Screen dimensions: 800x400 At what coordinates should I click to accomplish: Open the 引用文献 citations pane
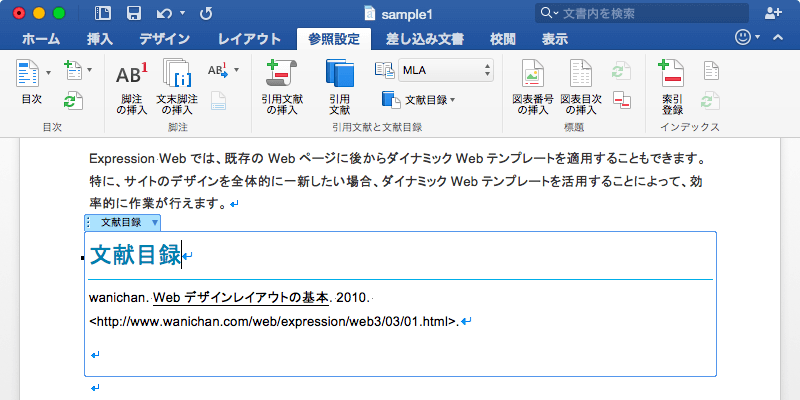[x=339, y=86]
